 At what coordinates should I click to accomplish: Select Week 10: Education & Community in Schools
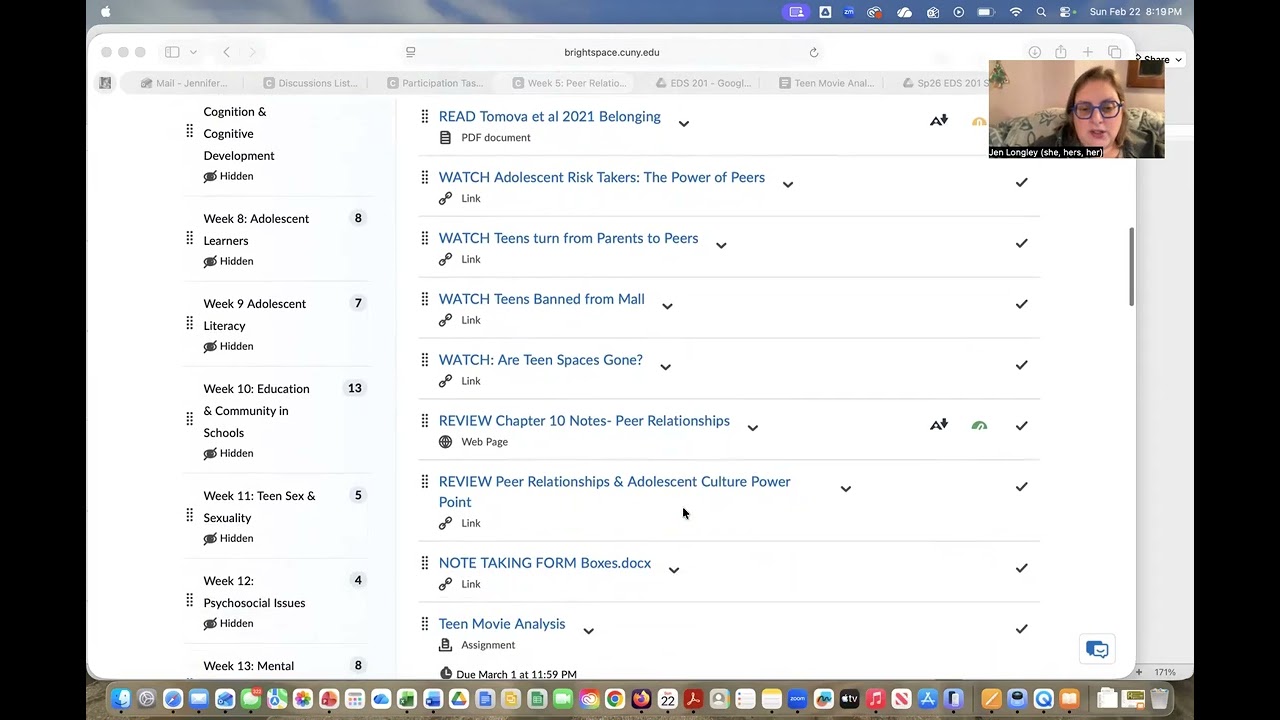coord(257,411)
